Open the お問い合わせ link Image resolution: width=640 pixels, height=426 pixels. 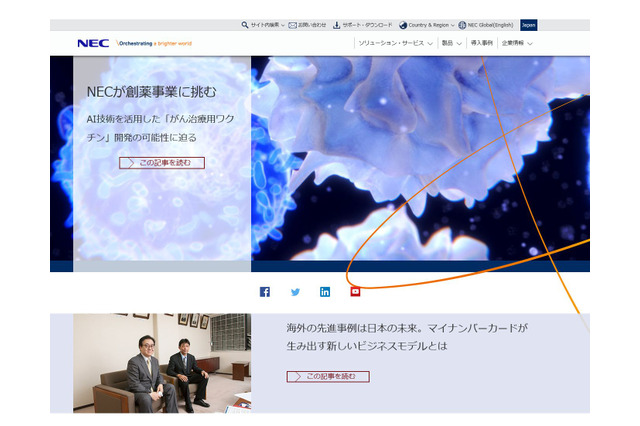click(312, 25)
